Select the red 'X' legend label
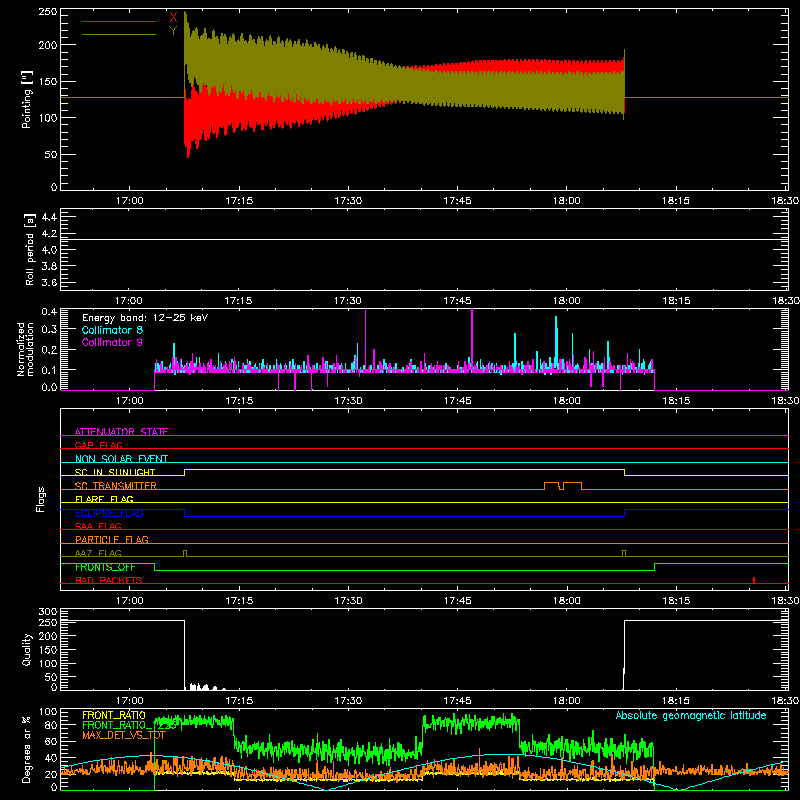The height and width of the screenshot is (800, 800). click(x=173, y=18)
